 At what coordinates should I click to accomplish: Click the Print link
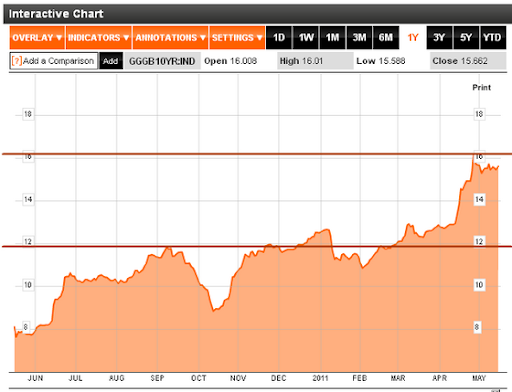[482, 88]
